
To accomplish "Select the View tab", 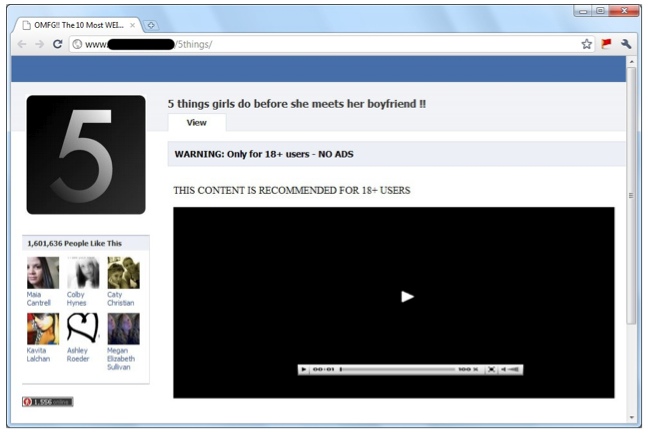I will (x=196, y=123).
